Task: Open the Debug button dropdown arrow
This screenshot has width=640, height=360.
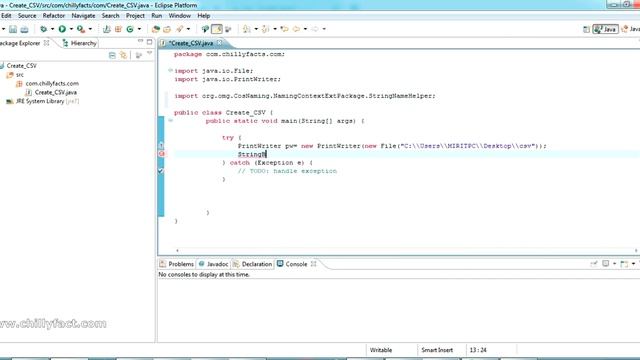Action: tap(52, 29)
